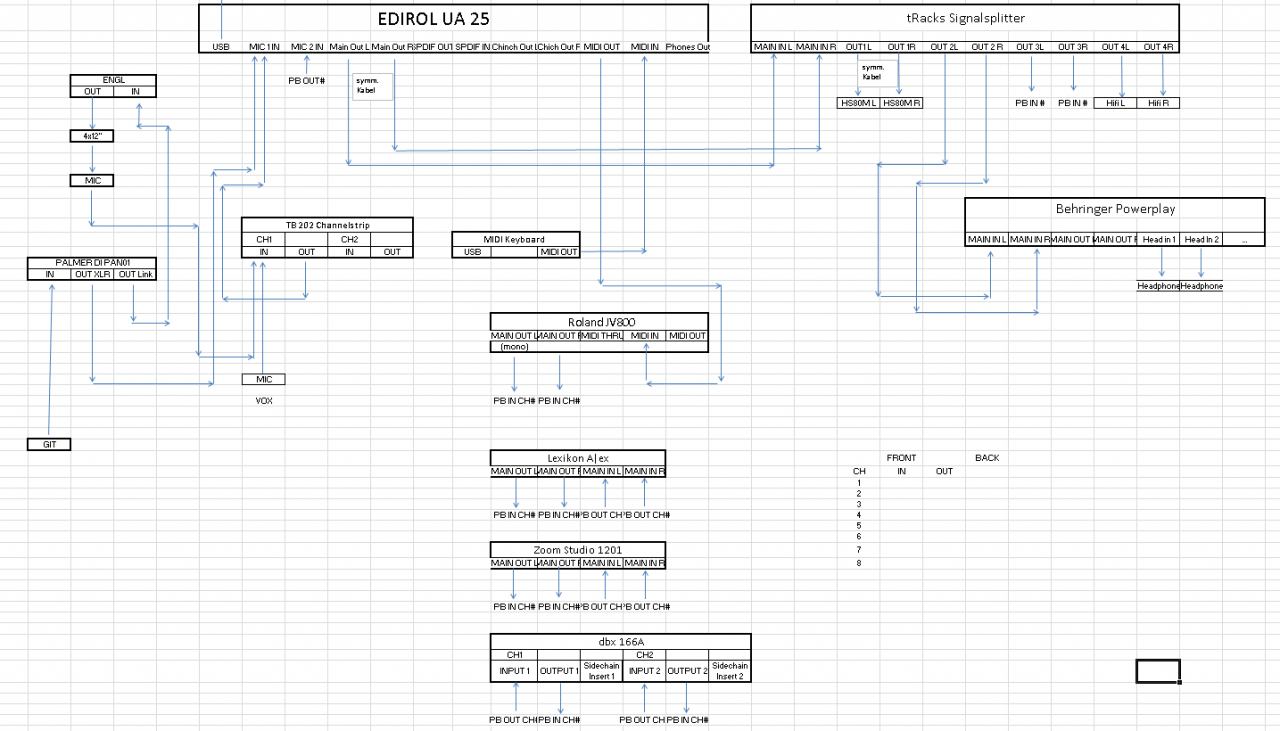The width and height of the screenshot is (1280, 731).
Task: Select the OUTPUT 2 cell
Action: [687, 671]
